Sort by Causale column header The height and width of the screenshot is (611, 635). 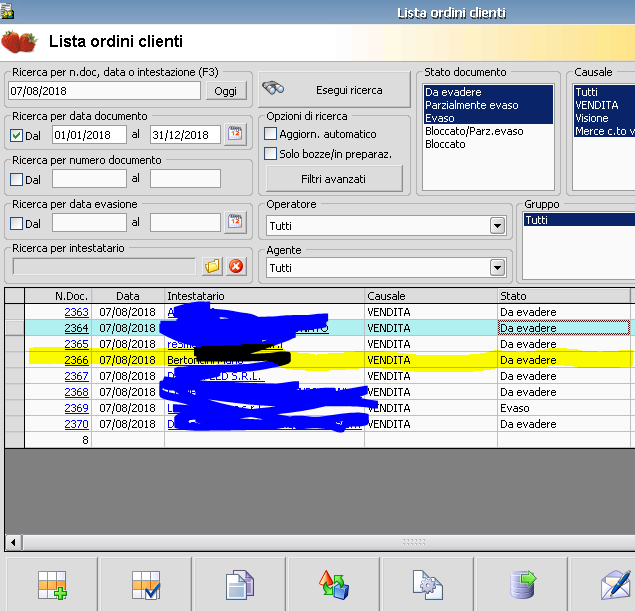[431, 296]
